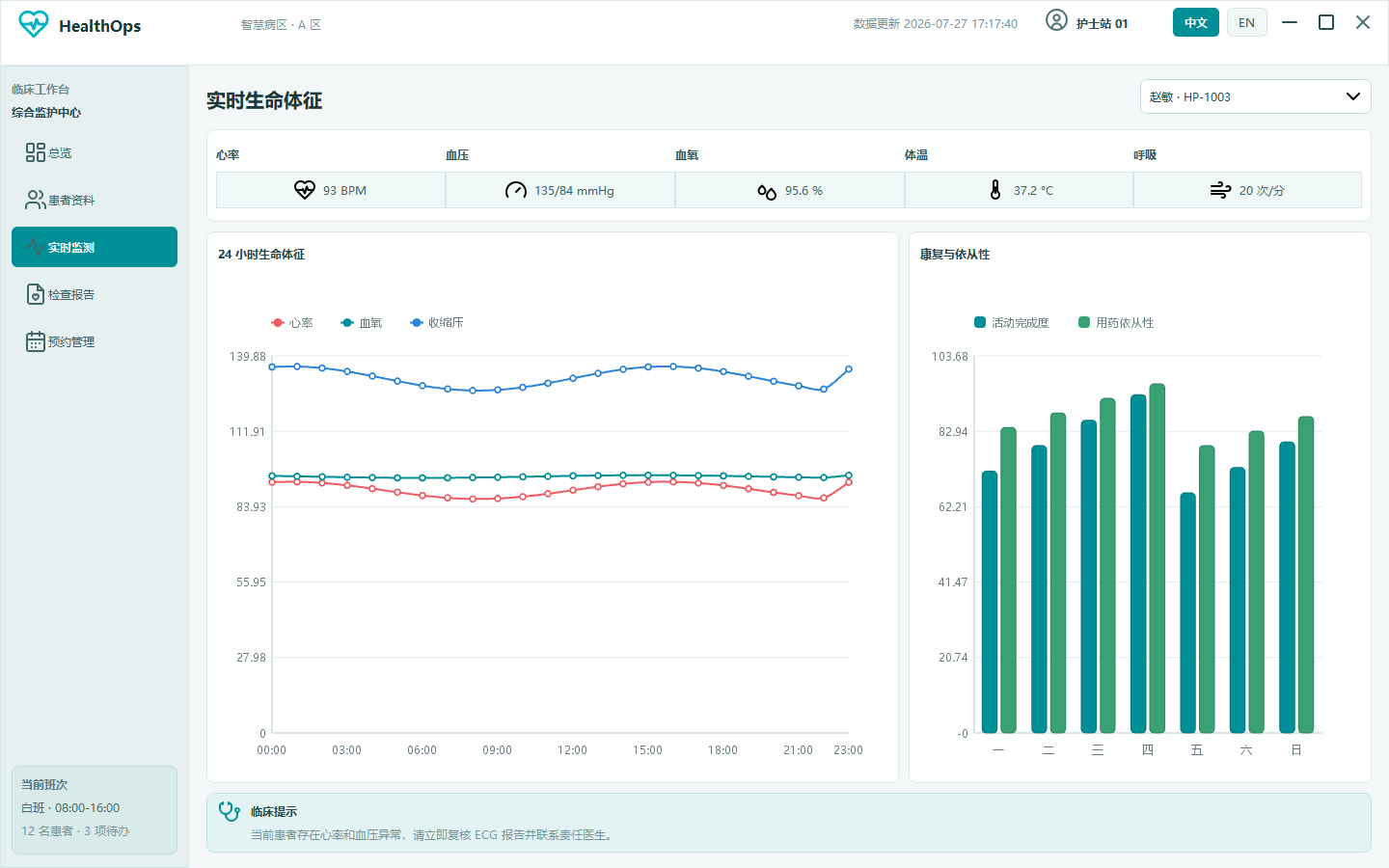Click the 检查报告 document icon
The height and width of the screenshot is (868, 1389).
coord(36,294)
